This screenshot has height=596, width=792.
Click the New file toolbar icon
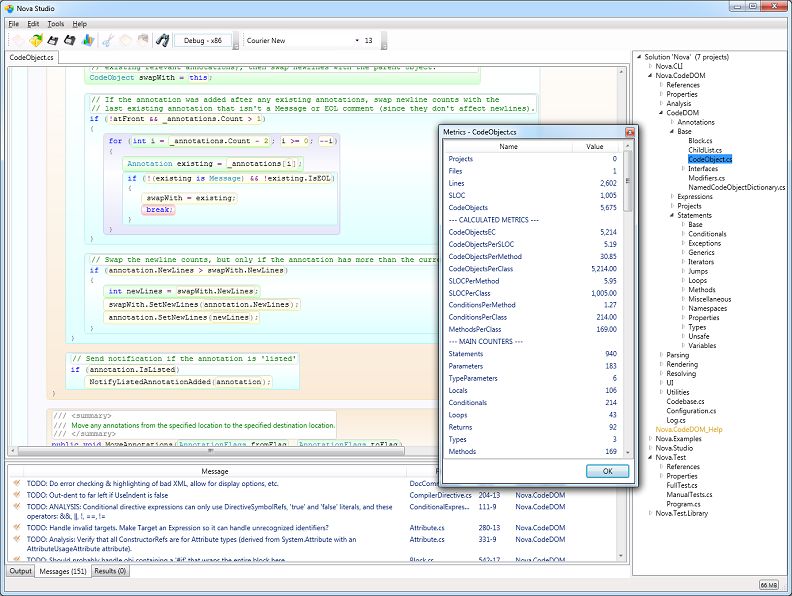point(17,41)
